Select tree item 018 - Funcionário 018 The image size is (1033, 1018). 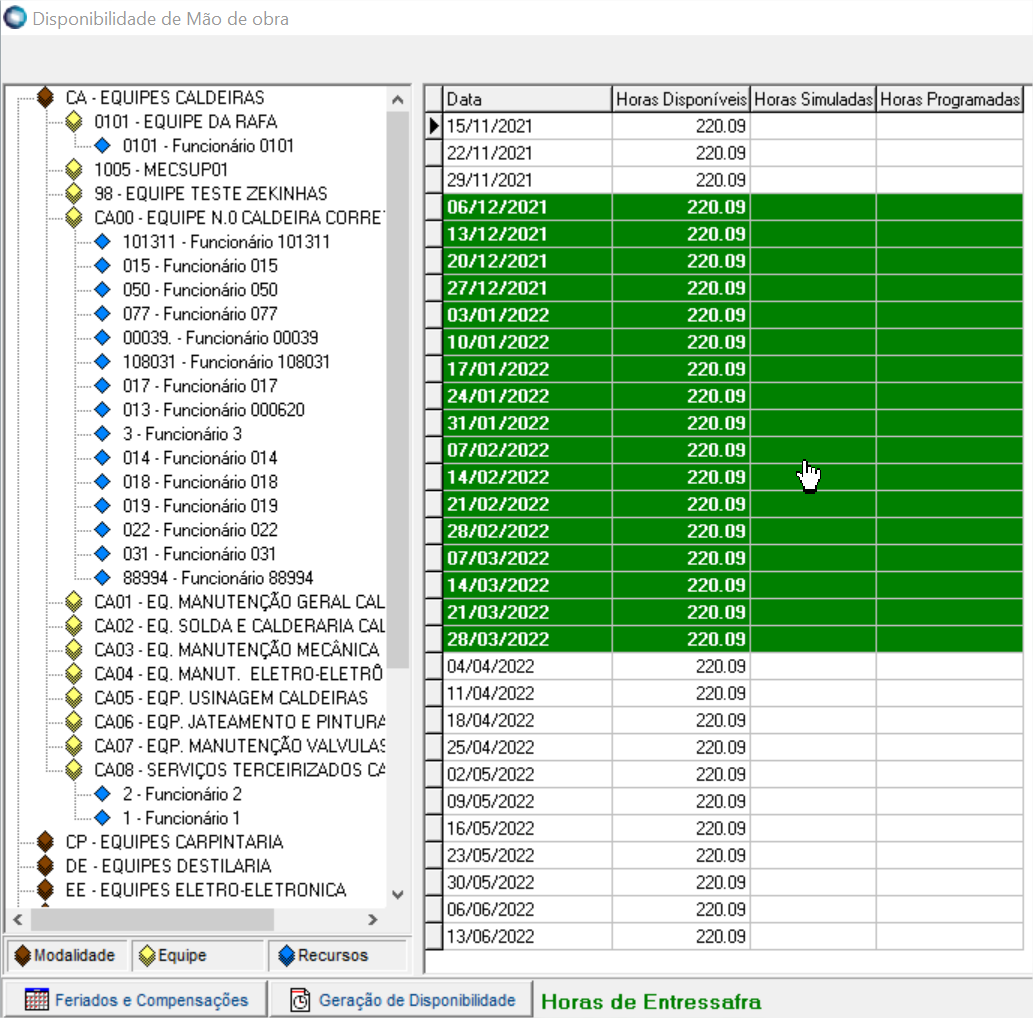[x=200, y=482]
